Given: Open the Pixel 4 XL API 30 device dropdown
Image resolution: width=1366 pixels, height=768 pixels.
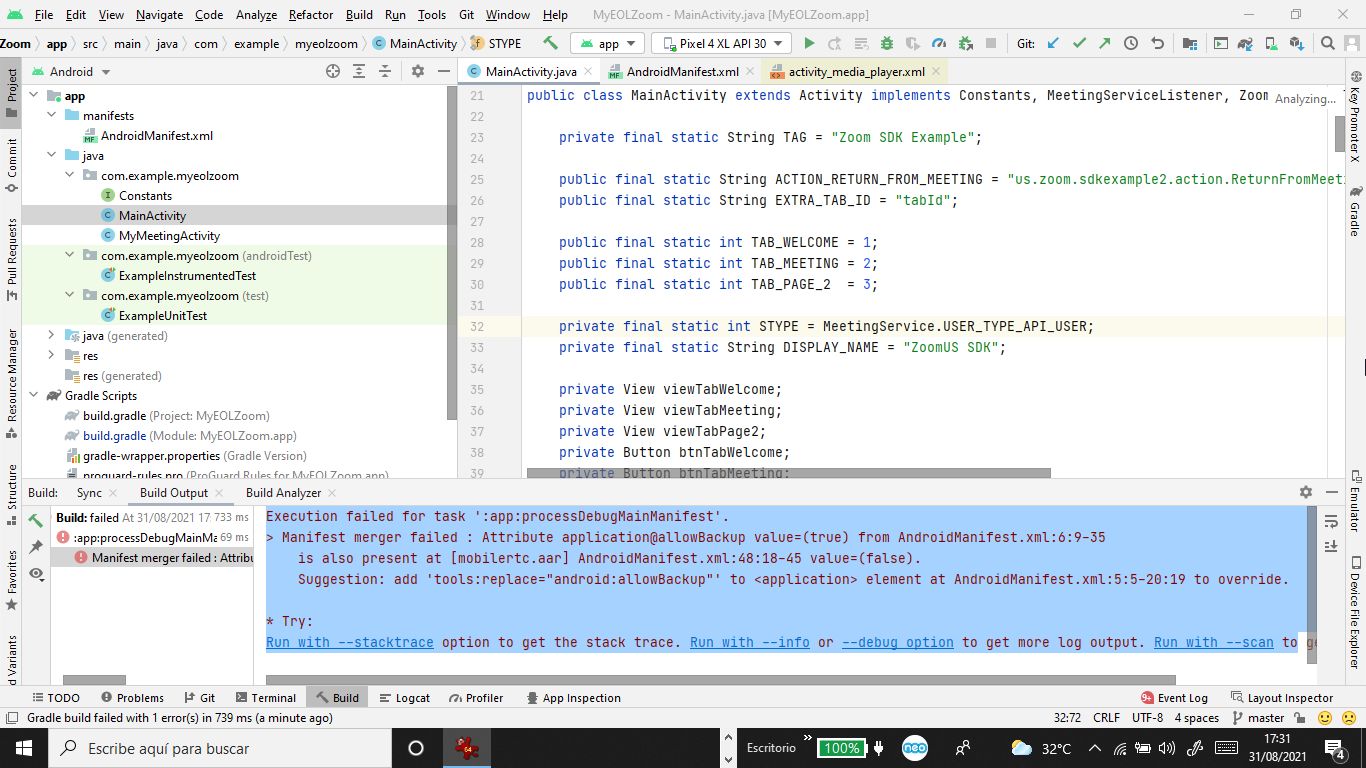Looking at the screenshot, I should coord(721,43).
